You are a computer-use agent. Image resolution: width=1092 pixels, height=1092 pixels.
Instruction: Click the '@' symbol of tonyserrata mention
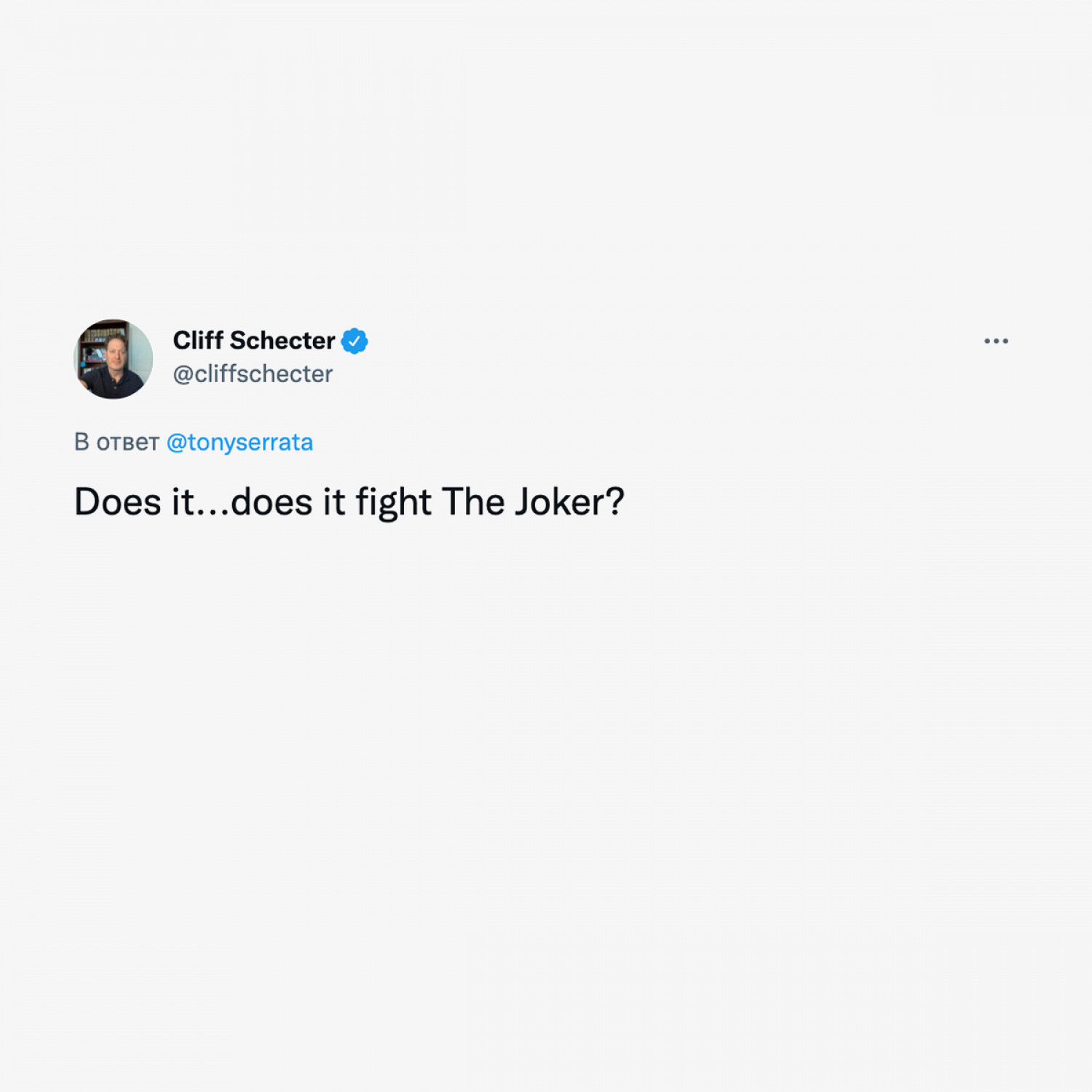[x=177, y=443]
